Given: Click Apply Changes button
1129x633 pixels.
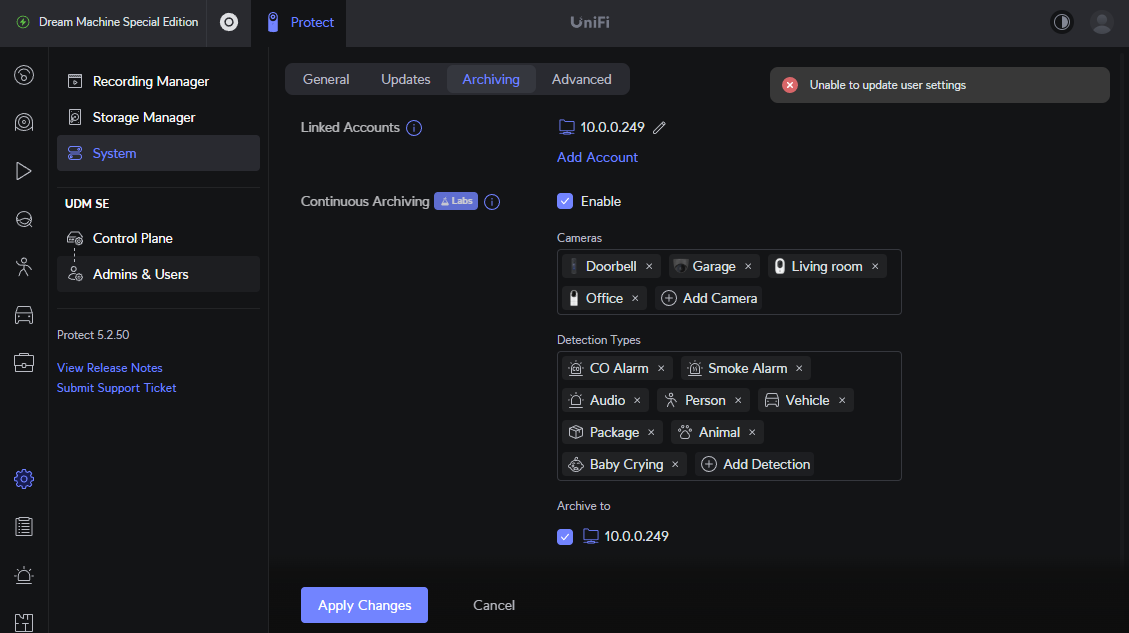Looking at the screenshot, I should (364, 605).
